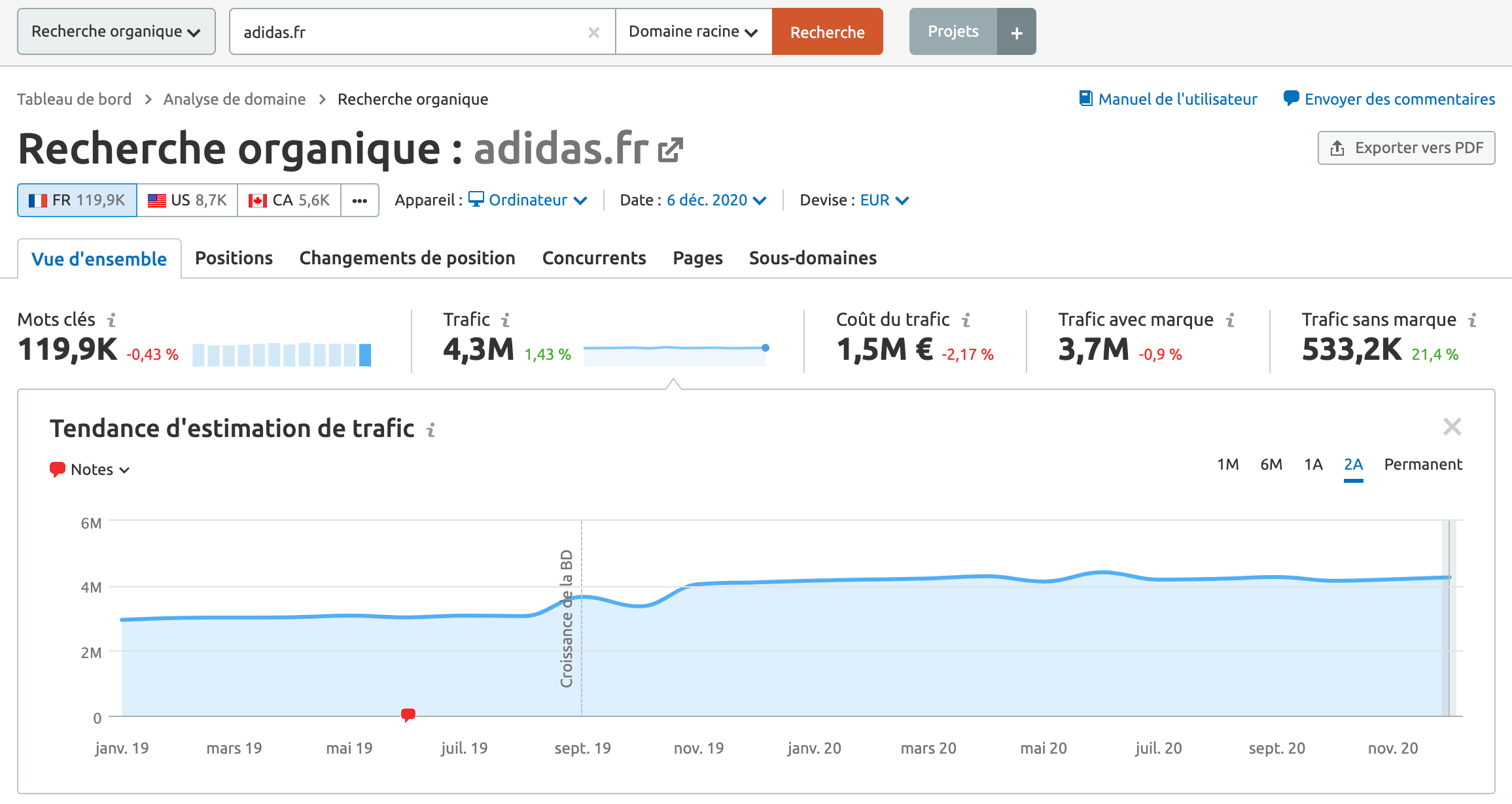The height and width of the screenshot is (804, 1512).
Task: Open more country databases (three dots)
Action: [360, 200]
